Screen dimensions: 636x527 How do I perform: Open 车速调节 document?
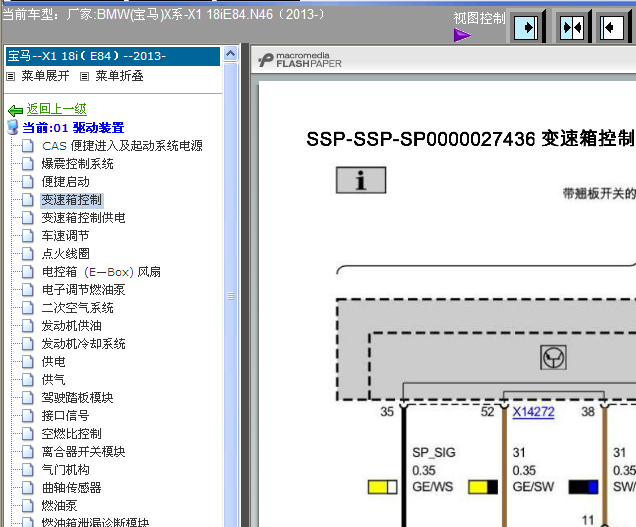pos(65,236)
